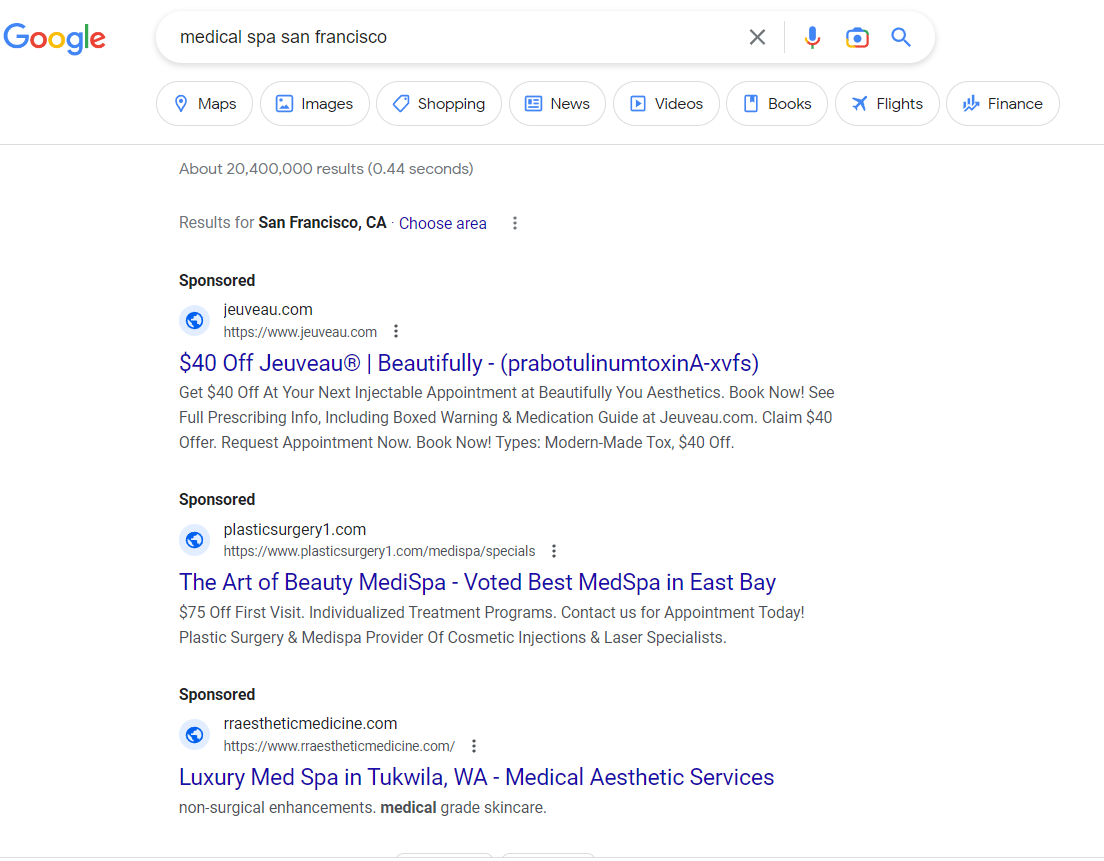Viewport: 1104px width, 861px height.
Task: Open search by image camera icon
Action: 857,37
